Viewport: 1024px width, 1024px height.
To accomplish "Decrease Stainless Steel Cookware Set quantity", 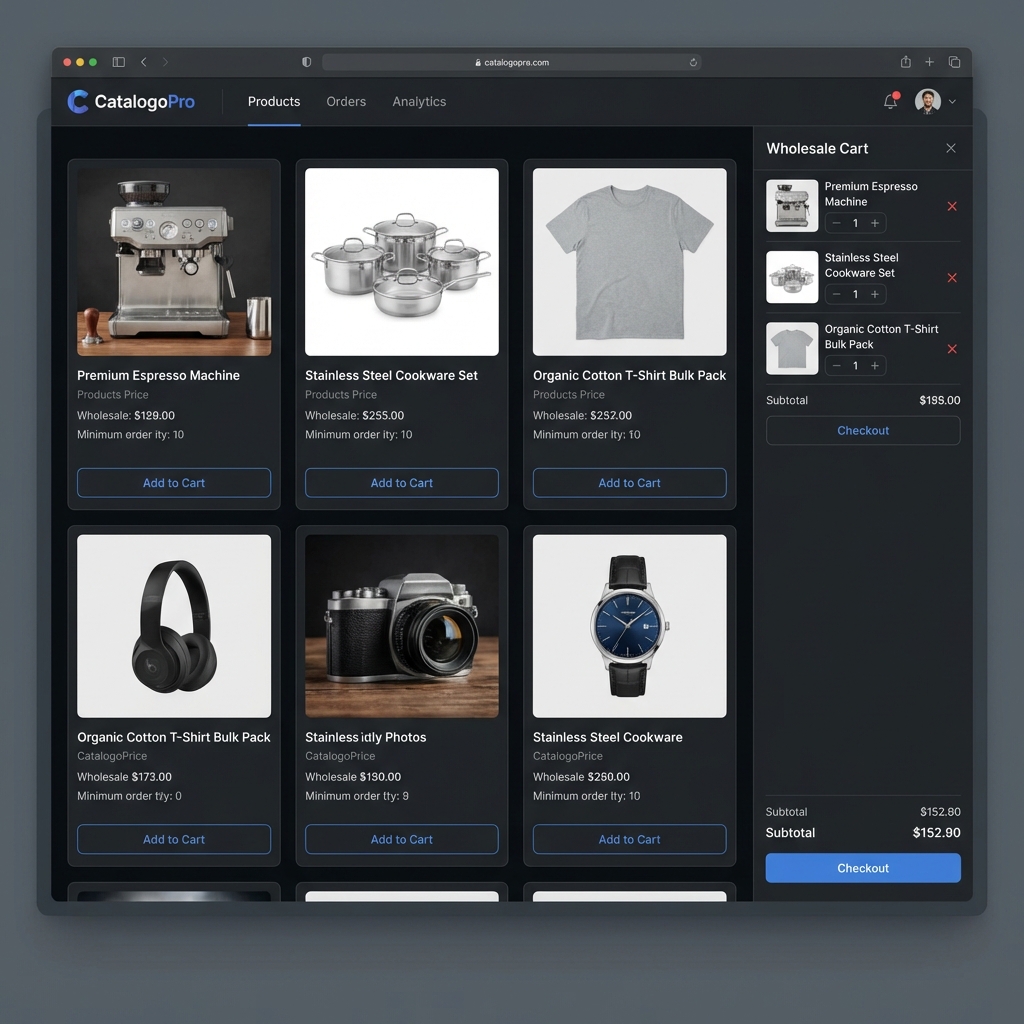I will coord(836,294).
